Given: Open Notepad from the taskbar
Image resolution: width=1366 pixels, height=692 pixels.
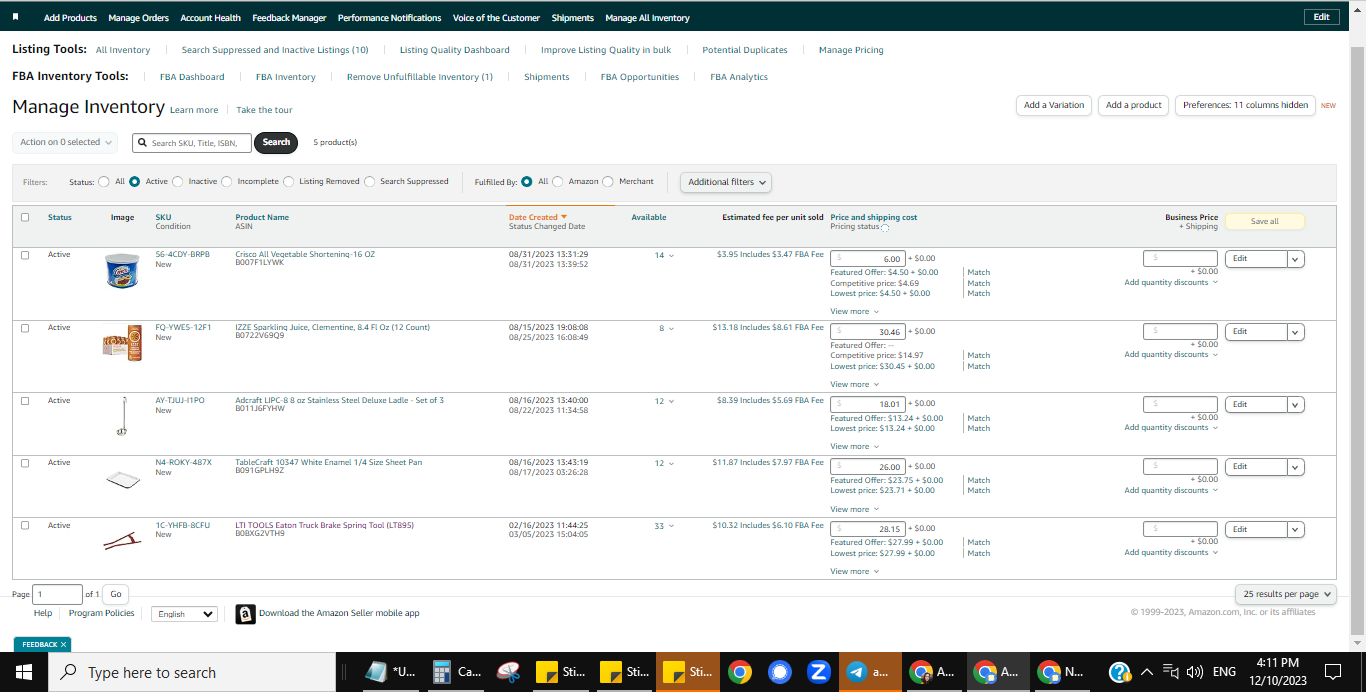Looking at the screenshot, I should pos(392,672).
